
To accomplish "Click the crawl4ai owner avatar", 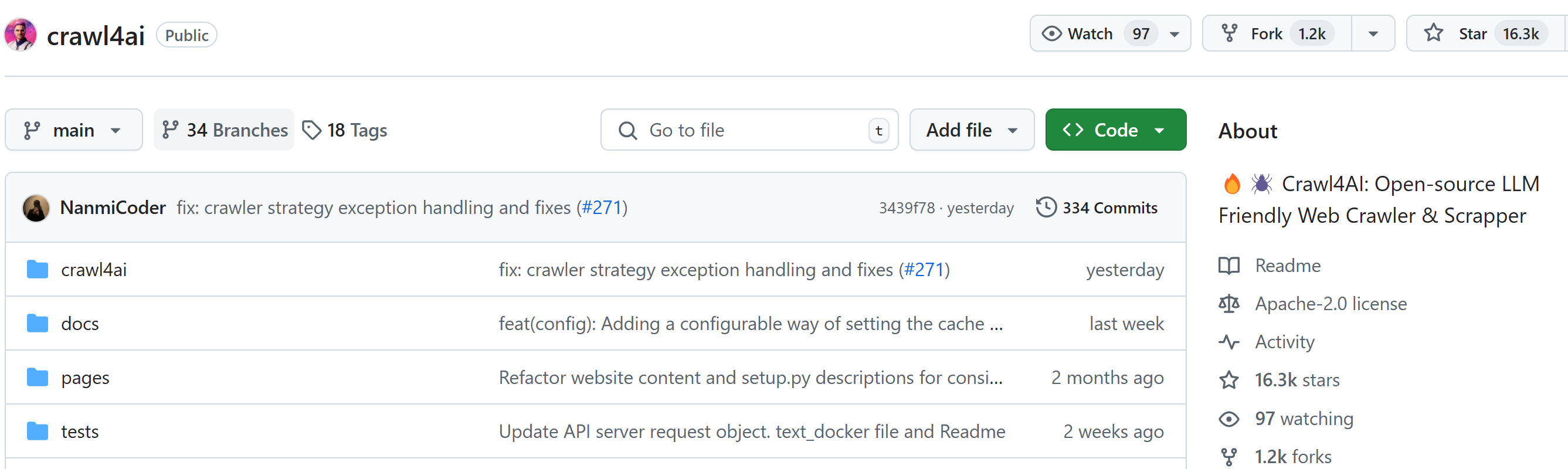I will click(x=20, y=35).
